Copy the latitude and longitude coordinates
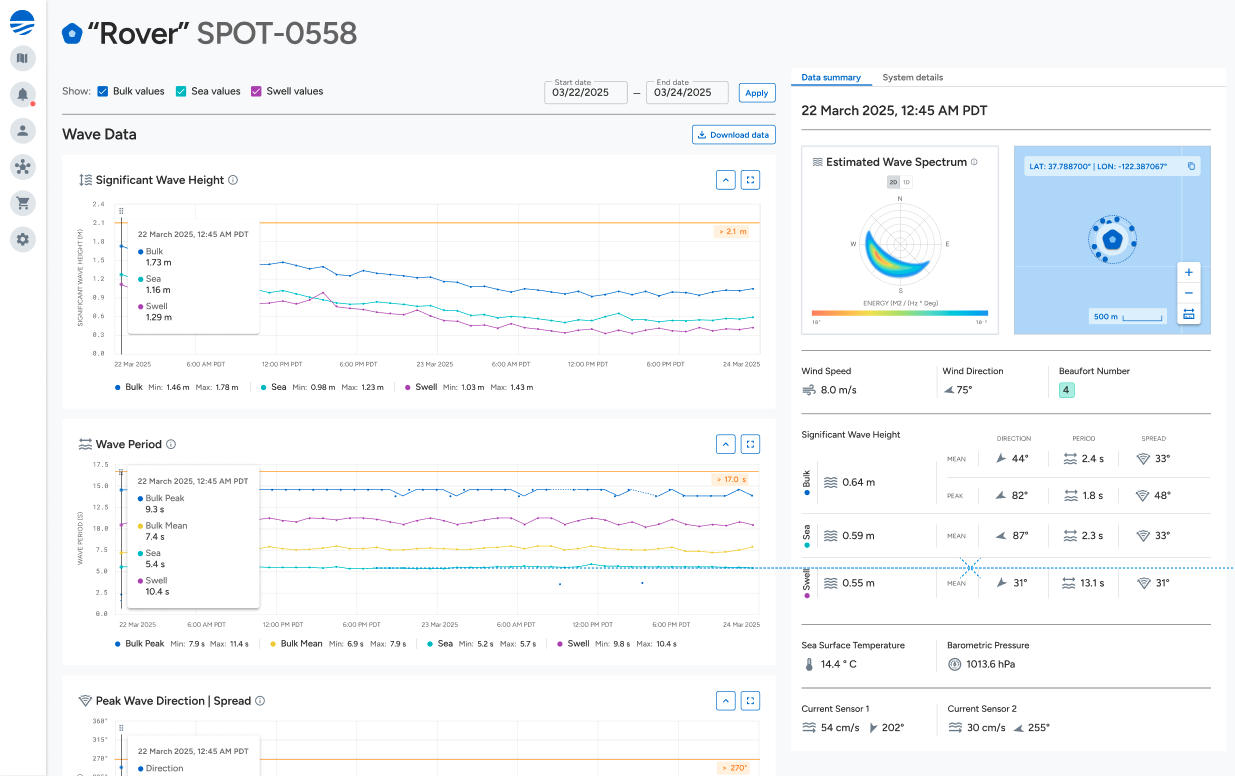This screenshot has width=1235, height=776. pos(1191,166)
